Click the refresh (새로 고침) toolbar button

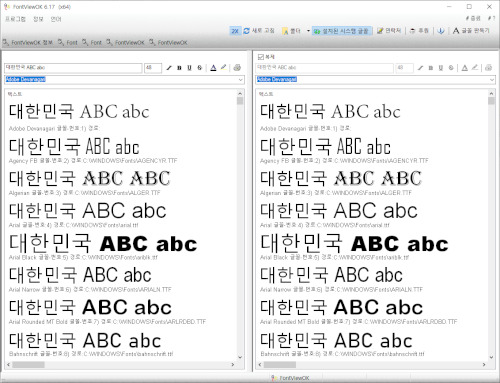tap(259, 31)
